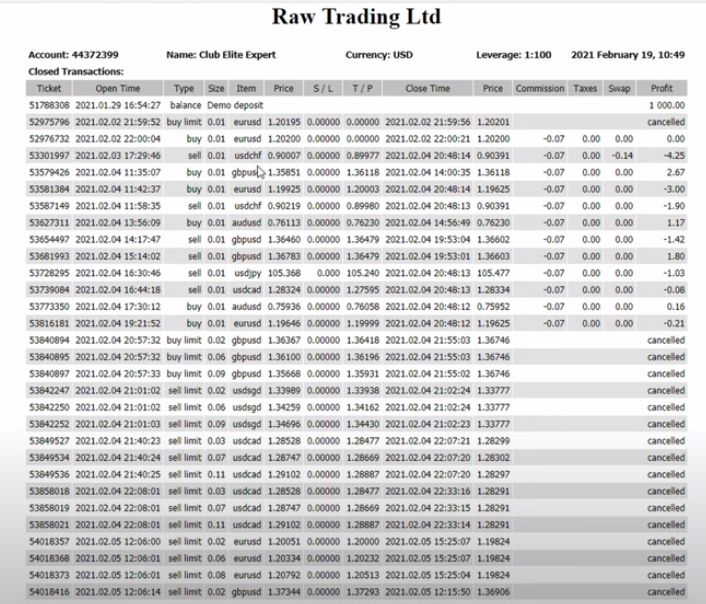The height and width of the screenshot is (604, 706).
Task: Click ticket number 54018416
Action: point(50,592)
